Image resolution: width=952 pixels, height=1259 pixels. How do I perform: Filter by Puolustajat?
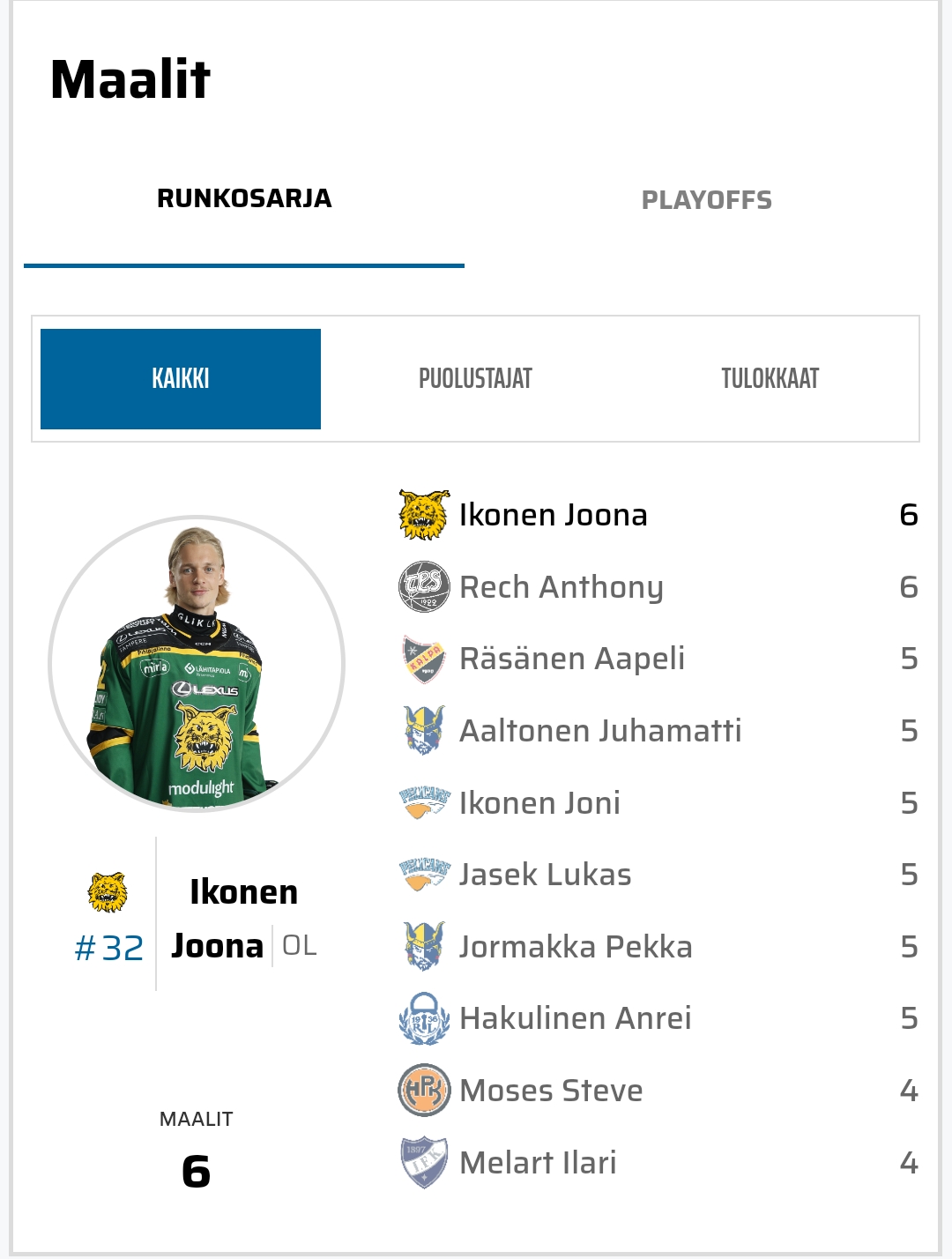[475, 379]
